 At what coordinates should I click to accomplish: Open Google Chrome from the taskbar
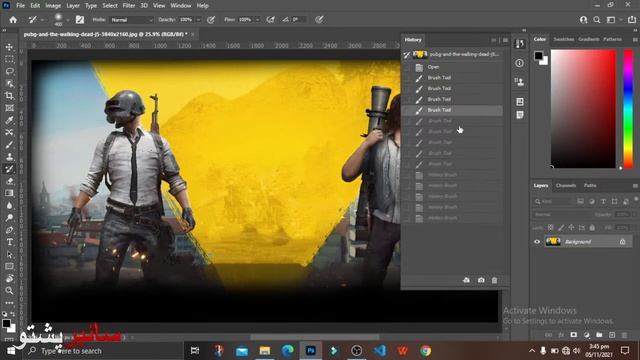(426, 351)
